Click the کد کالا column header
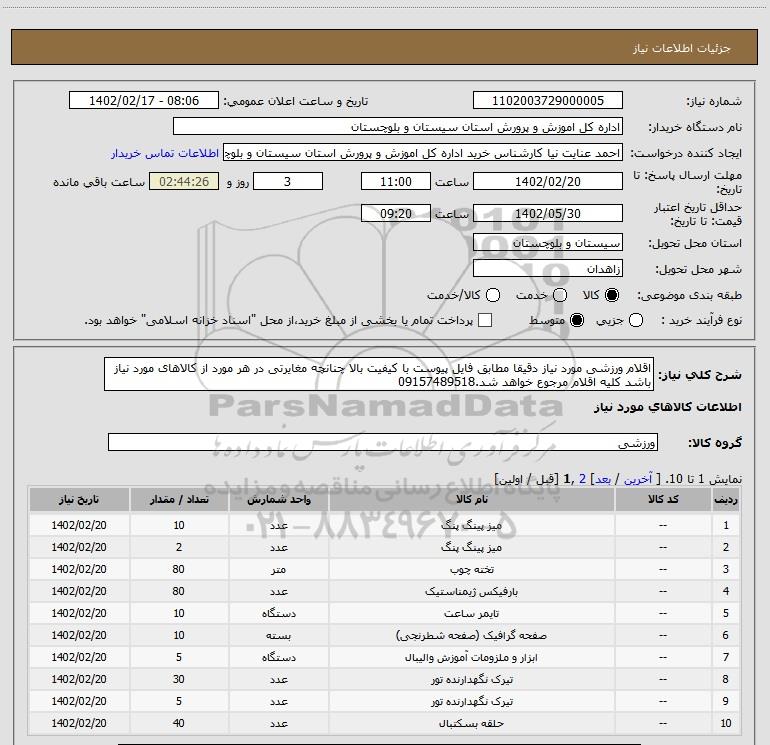770x745 pixels. click(x=663, y=499)
